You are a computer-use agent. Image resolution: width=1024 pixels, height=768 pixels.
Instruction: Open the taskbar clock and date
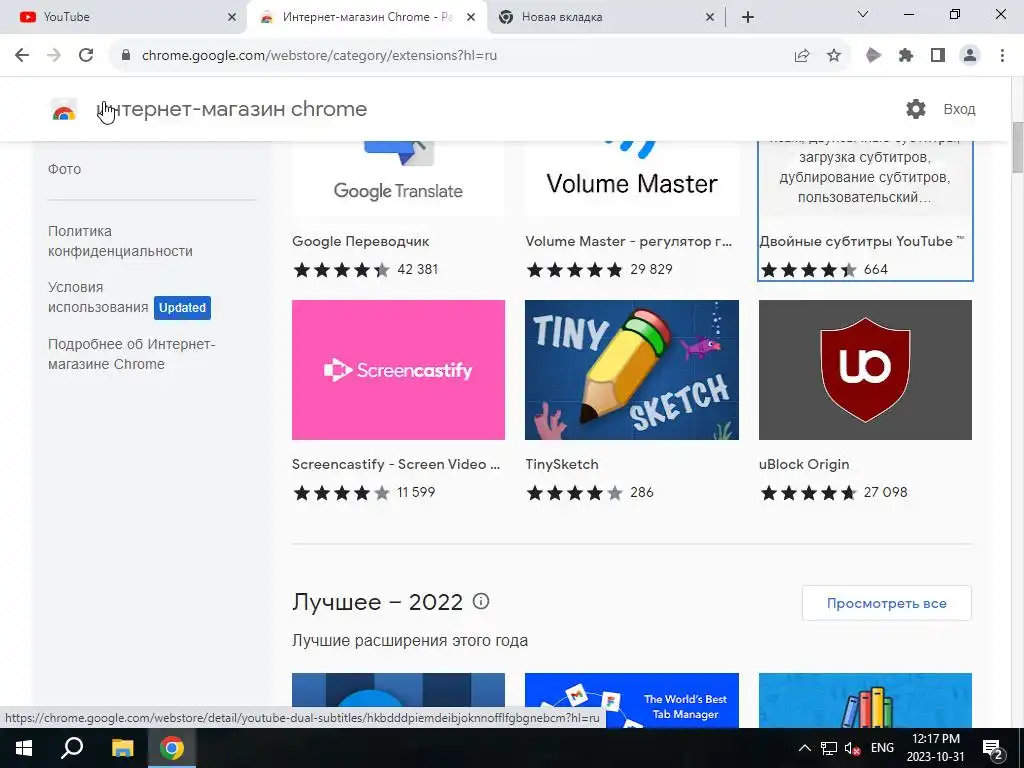click(x=936, y=748)
